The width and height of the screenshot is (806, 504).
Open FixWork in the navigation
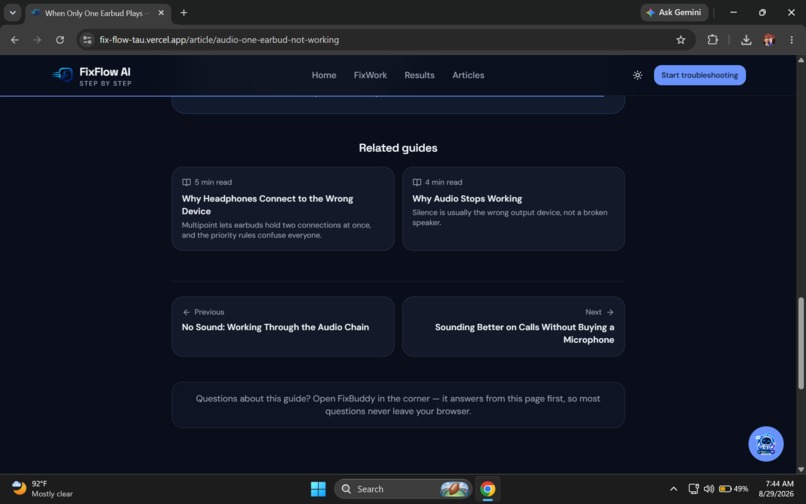370,75
